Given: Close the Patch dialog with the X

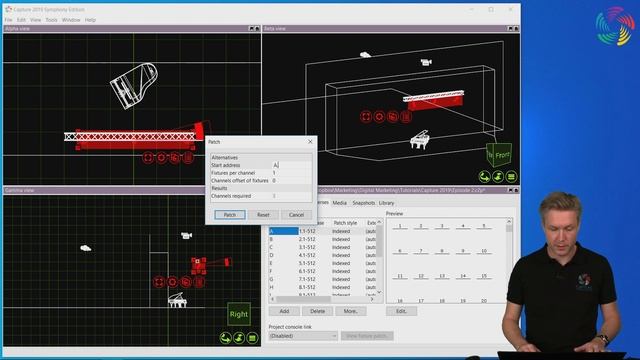Looking at the screenshot, I should [310, 142].
